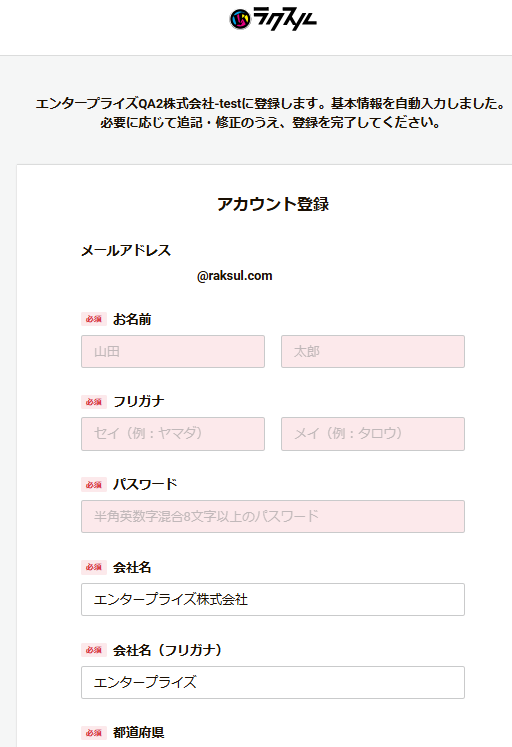Click the 必須 badge beside 会社名 label
The height and width of the screenshot is (747, 512).
pos(94,567)
